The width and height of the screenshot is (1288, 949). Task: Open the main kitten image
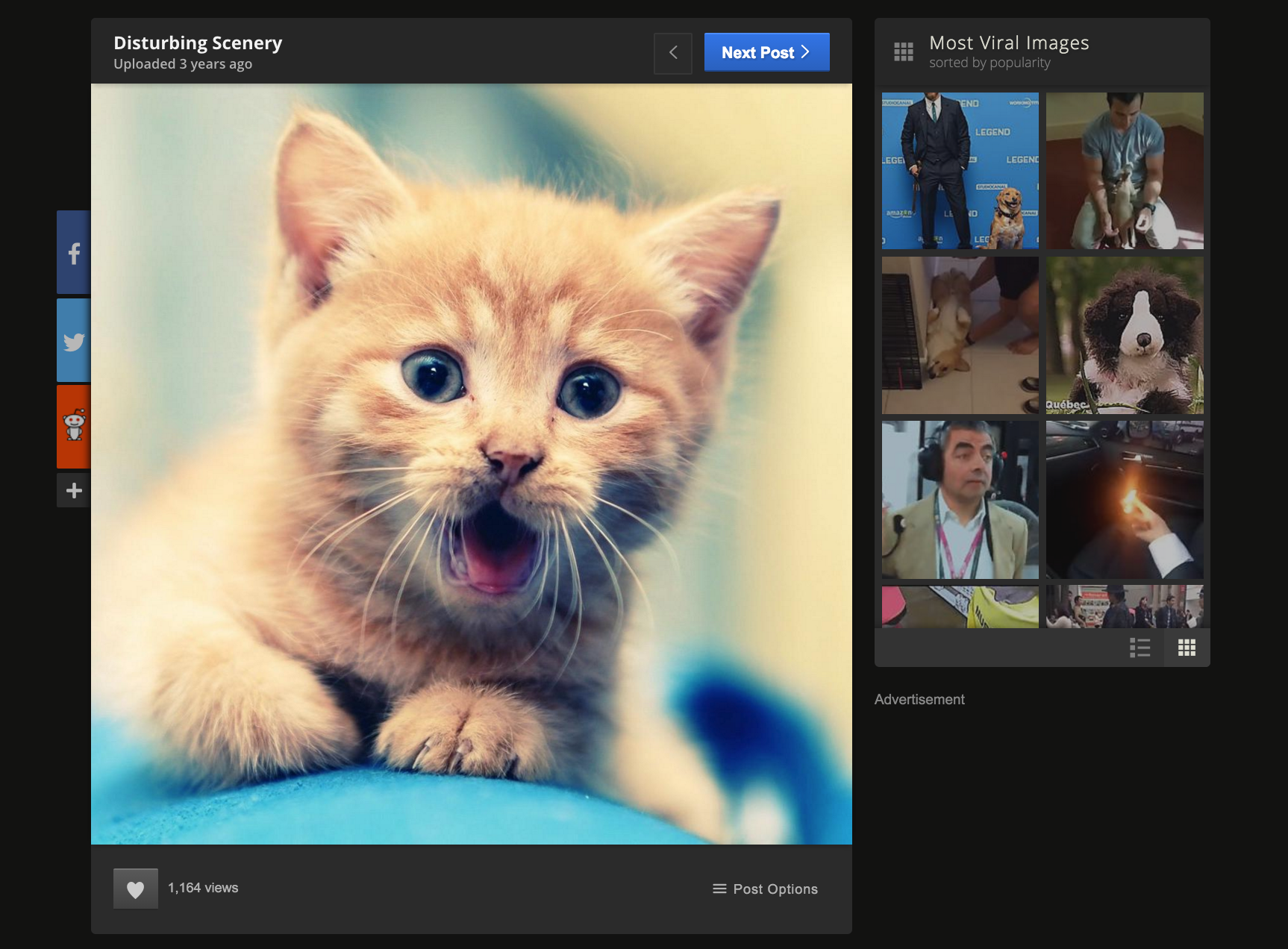coord(472,464)
